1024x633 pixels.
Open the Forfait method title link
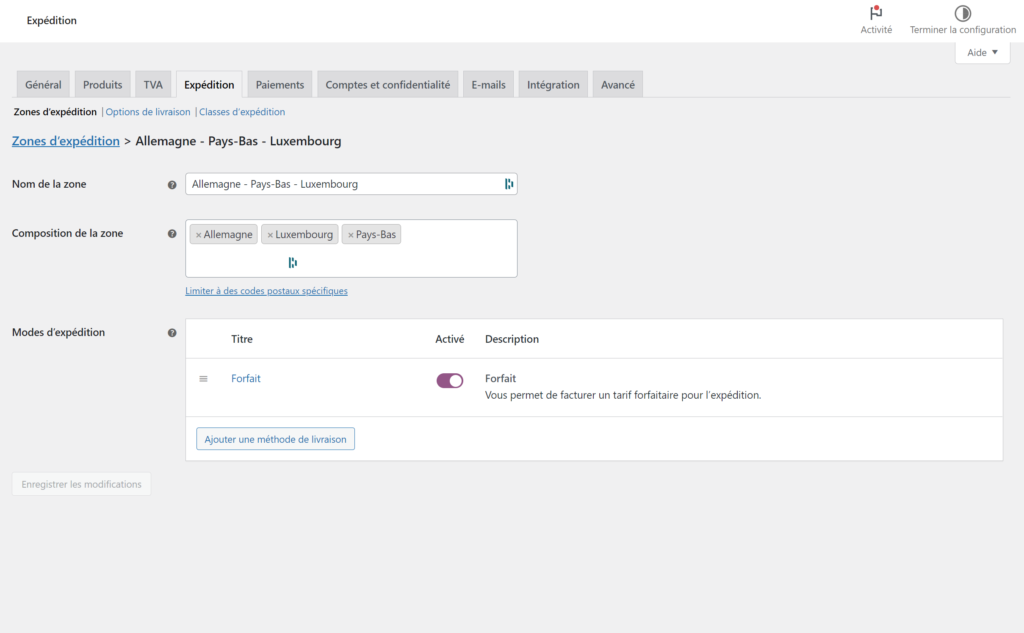point(246,378)
